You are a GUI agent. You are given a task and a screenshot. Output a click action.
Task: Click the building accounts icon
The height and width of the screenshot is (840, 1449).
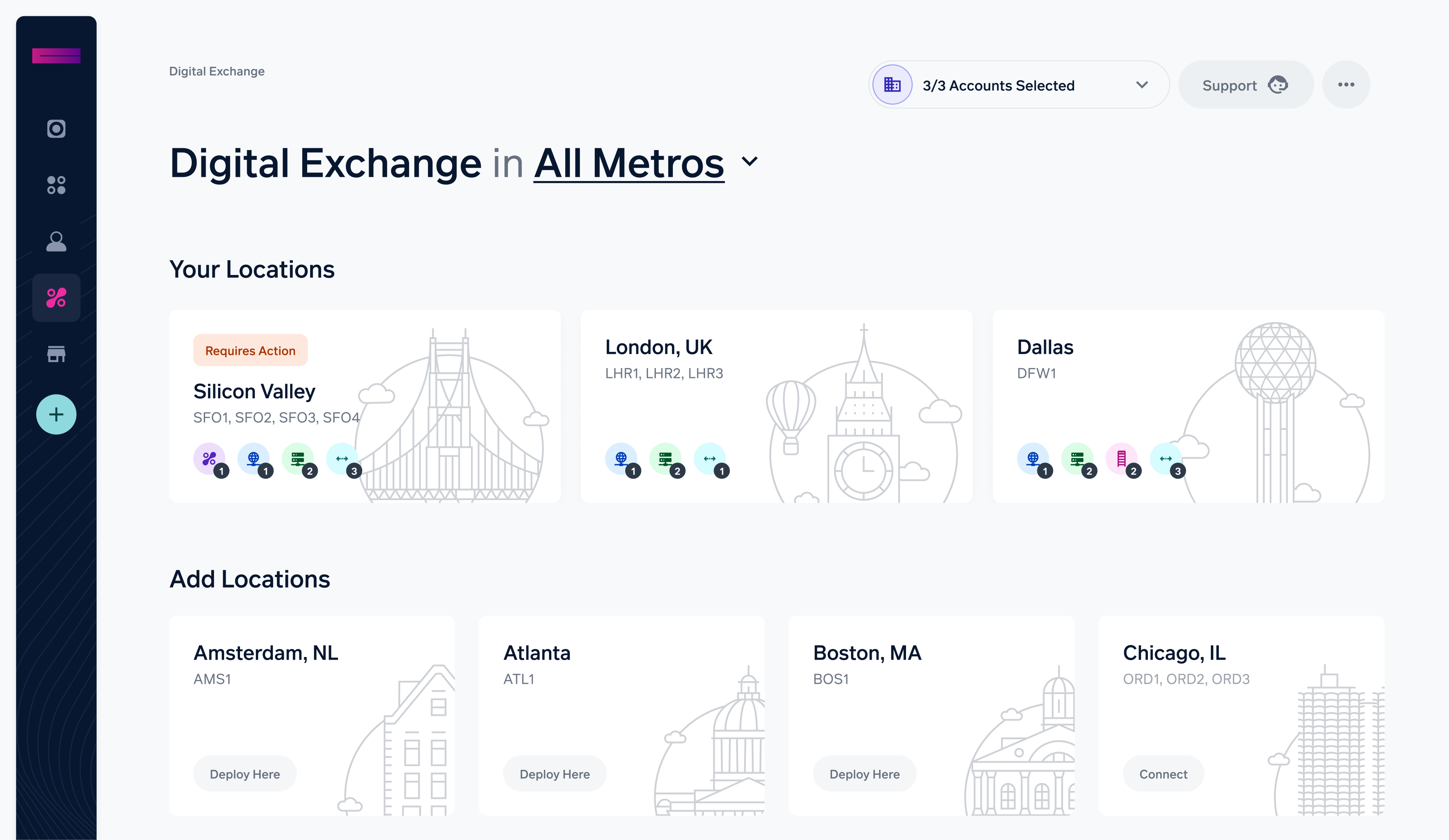[x=892, y=85]
